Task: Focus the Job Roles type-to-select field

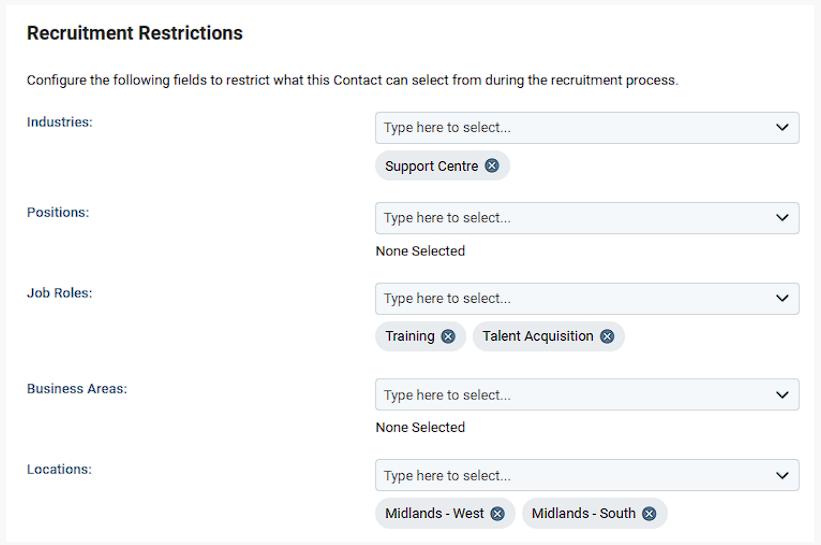Action: point(587,298)
